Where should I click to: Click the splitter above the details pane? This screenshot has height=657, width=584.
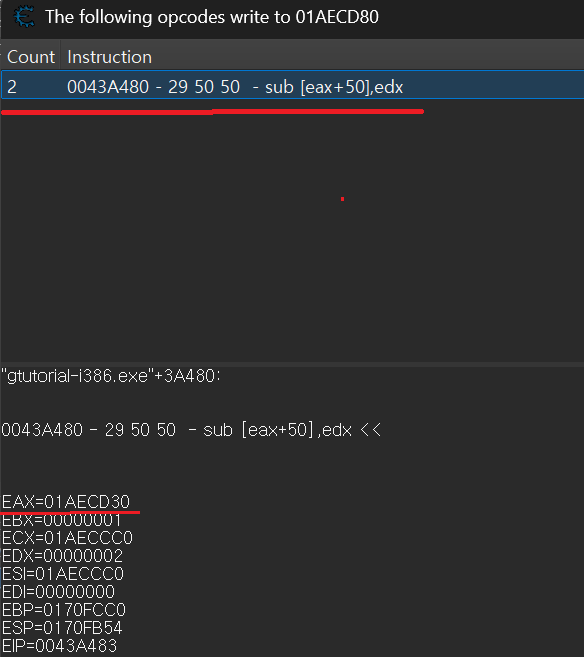pos(292,364)
